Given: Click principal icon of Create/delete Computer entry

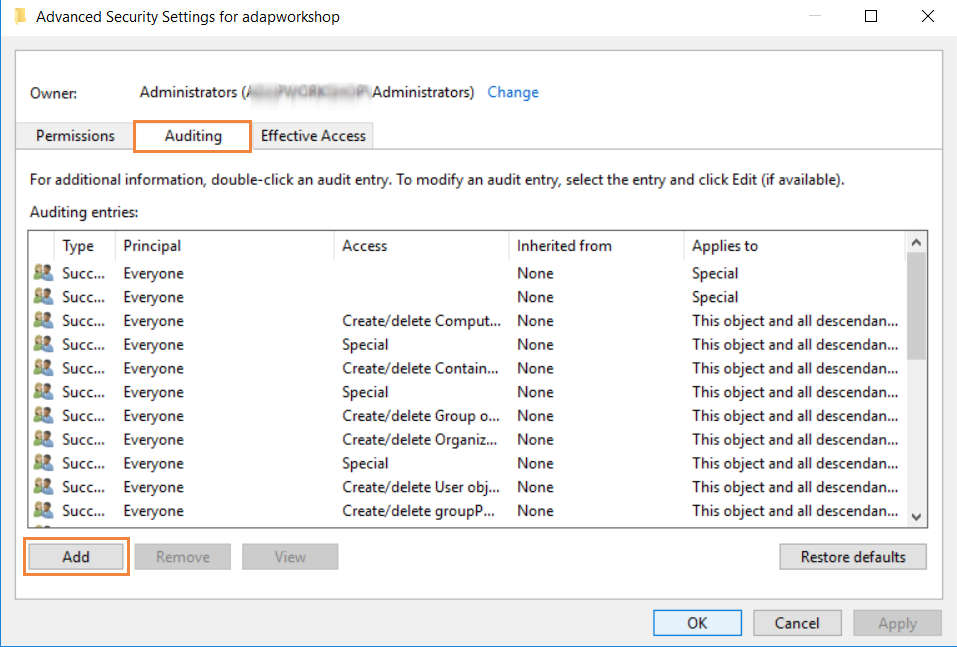Looking at the screenshot, I should (x=42, y=321).
